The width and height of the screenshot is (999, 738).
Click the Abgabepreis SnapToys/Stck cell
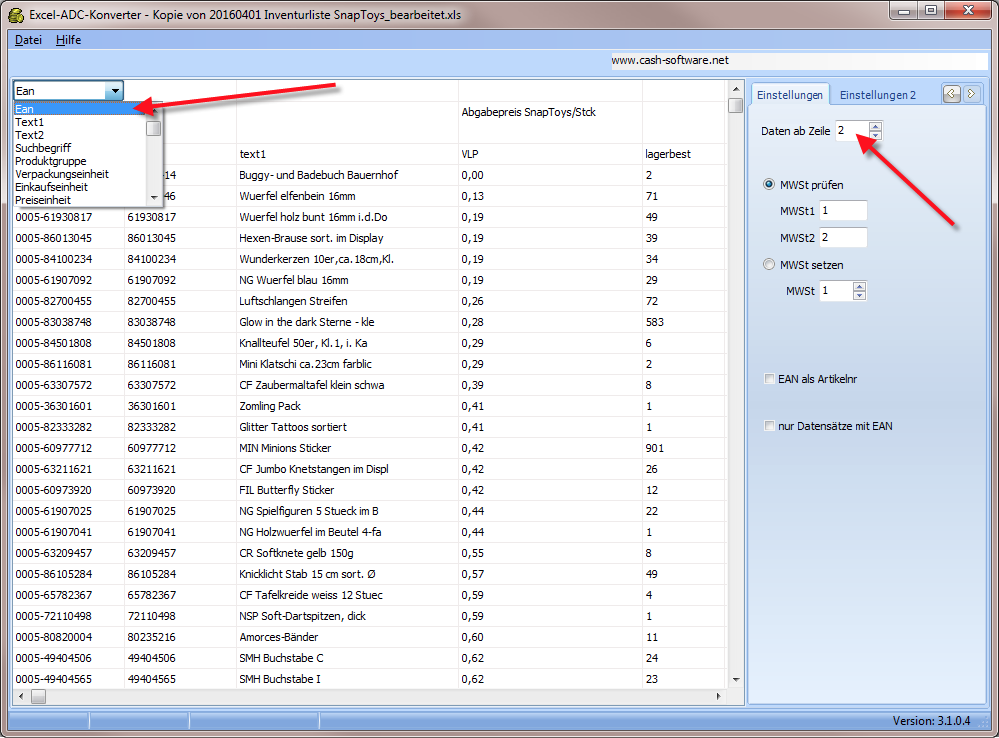click(550, 122)
